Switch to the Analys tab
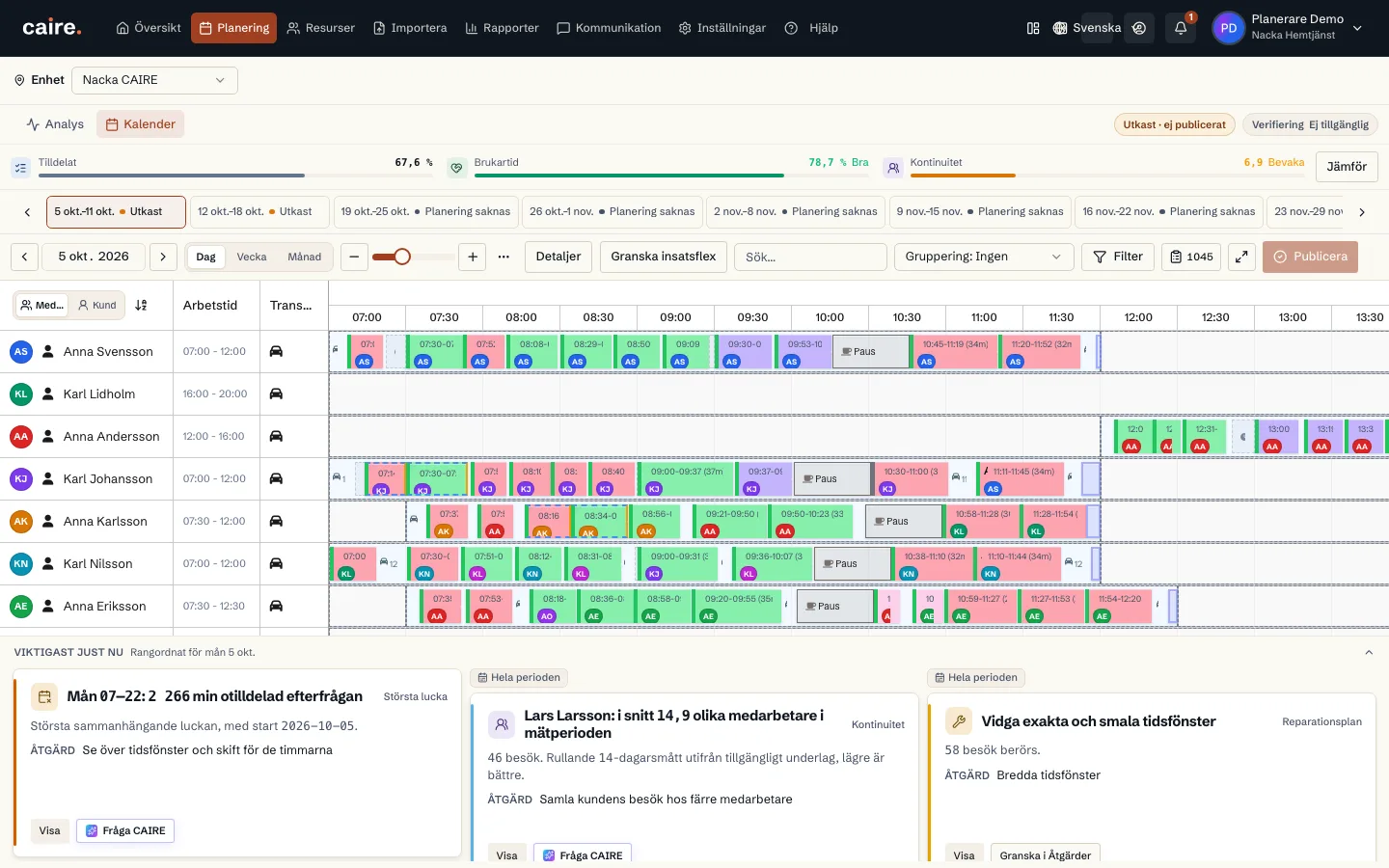 (x=55, y=124)
